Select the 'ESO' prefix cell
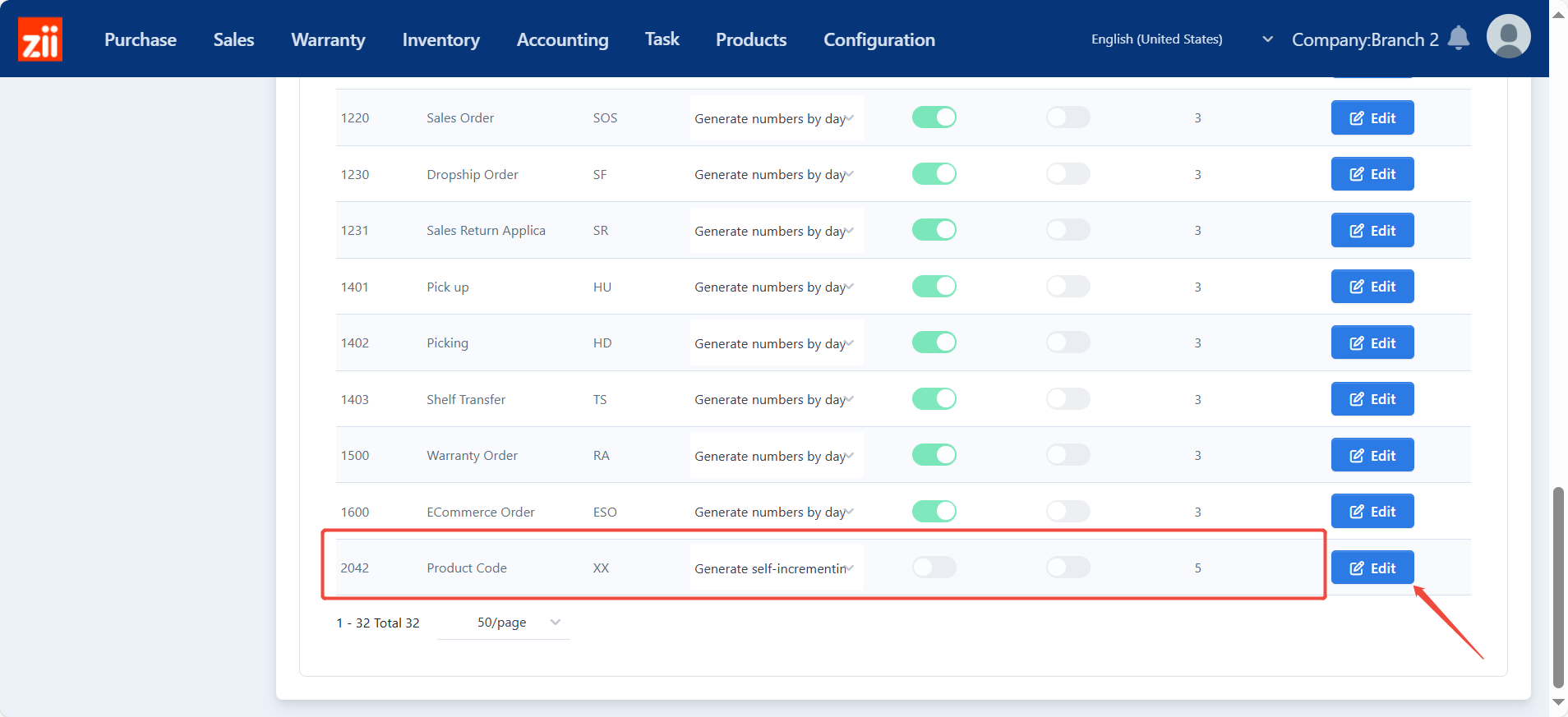The image size is (1568, 717). click(x=605, y=512)
